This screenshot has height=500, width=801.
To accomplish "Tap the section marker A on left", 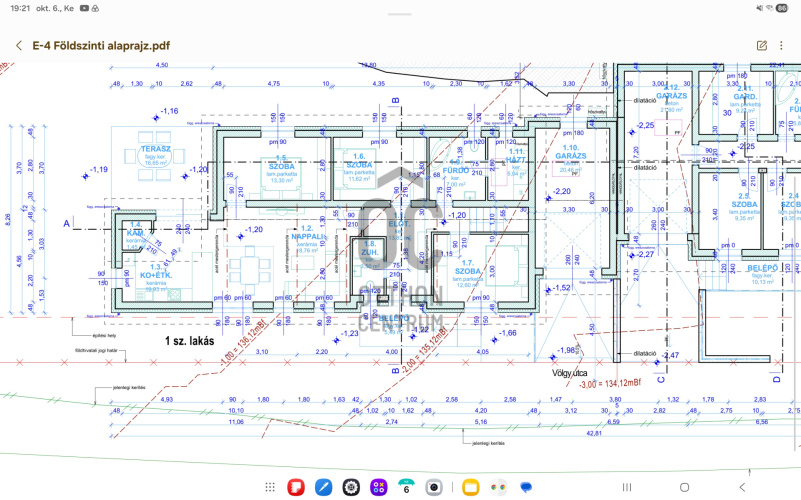I will [66, 224].
